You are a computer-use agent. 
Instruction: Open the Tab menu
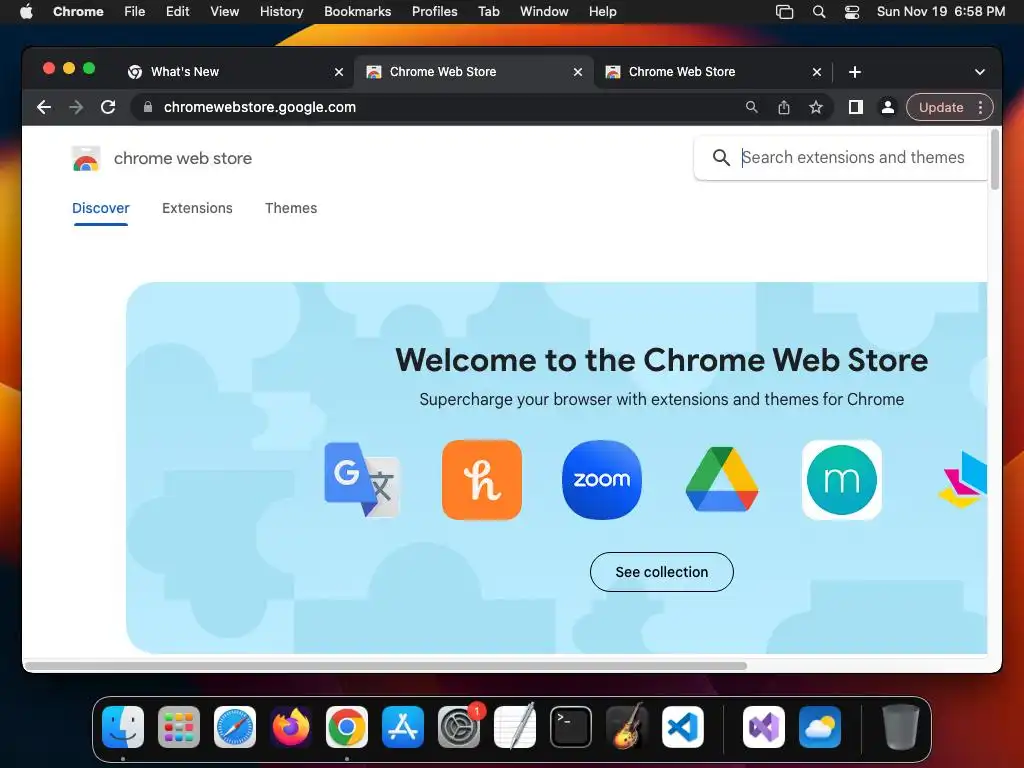488,11
